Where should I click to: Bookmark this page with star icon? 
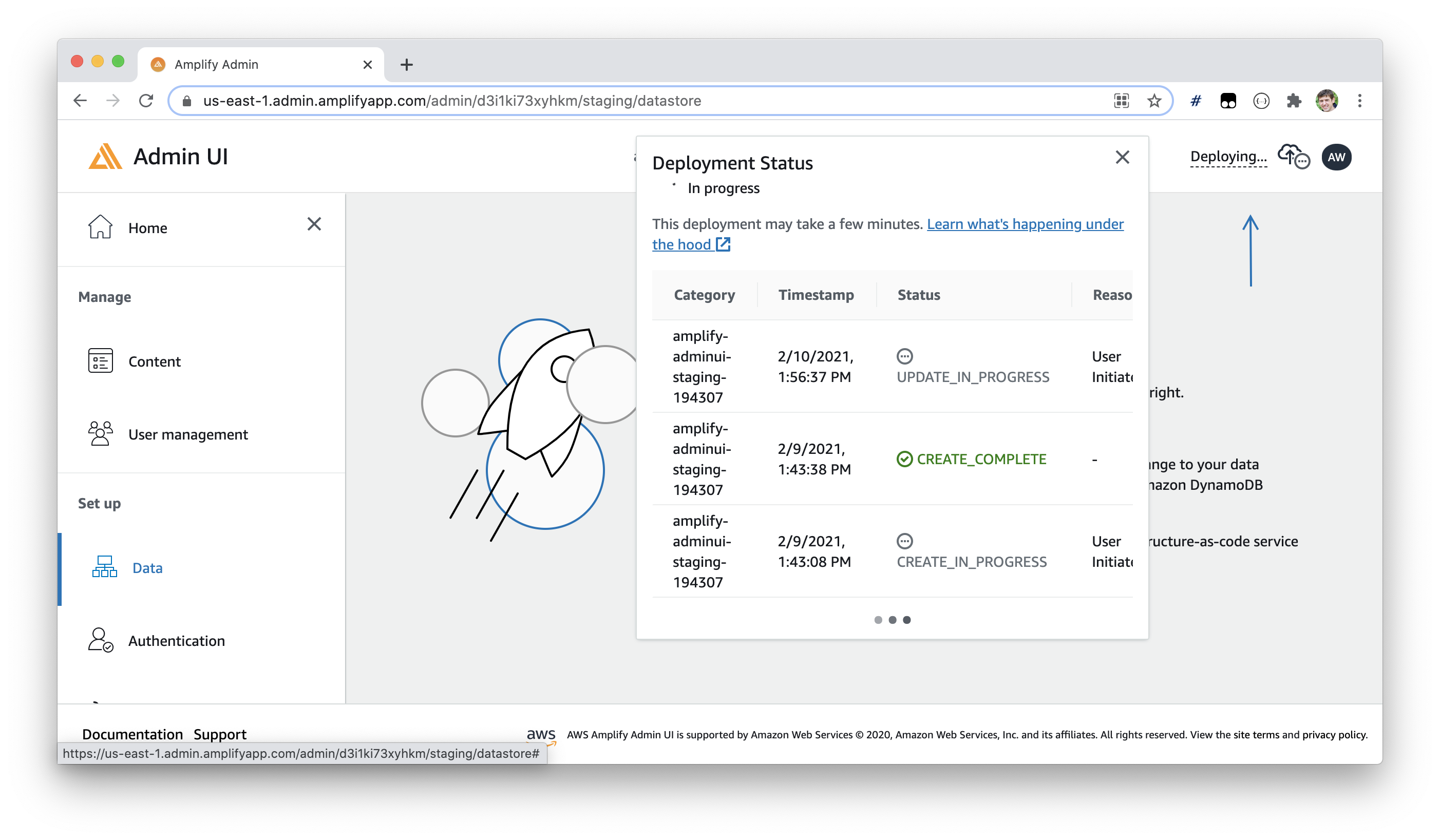[x=1154, y=101]
